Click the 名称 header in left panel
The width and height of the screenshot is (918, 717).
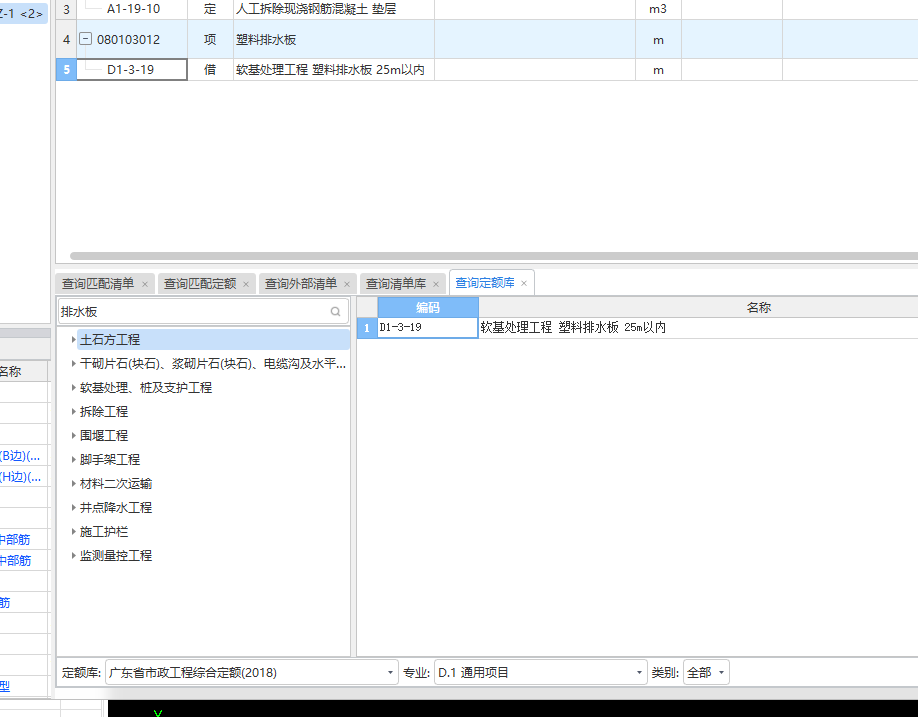(11, 372)
